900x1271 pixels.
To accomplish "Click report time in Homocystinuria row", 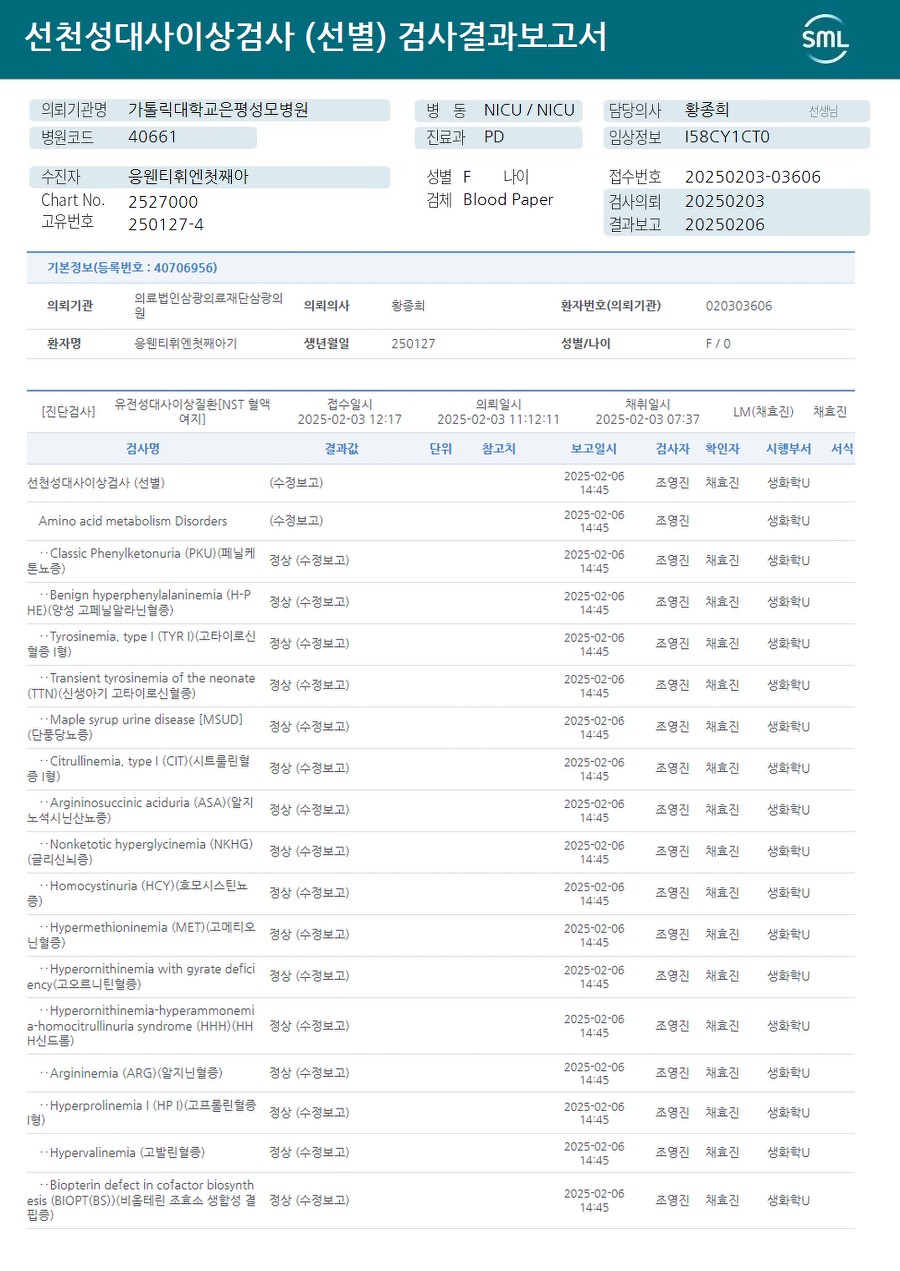I will pos(594,893).
